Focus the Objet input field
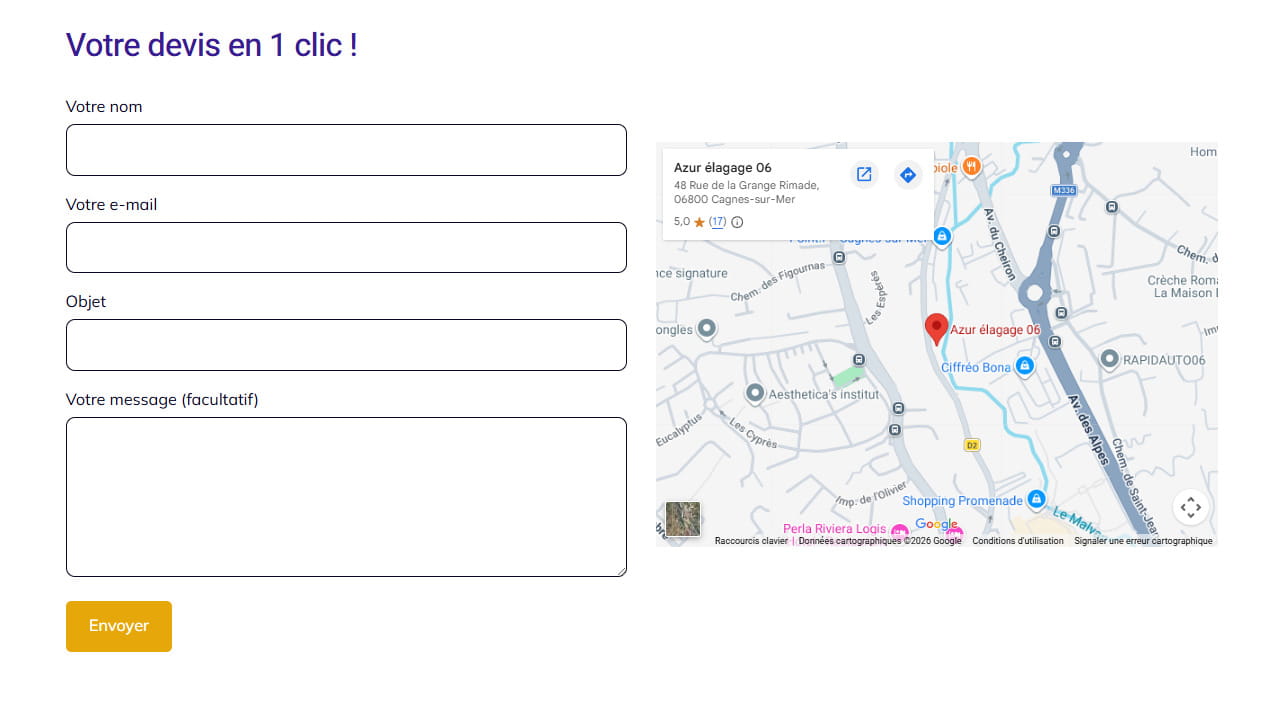Screen dimensions: 1269x701 [x=346, y=345]
